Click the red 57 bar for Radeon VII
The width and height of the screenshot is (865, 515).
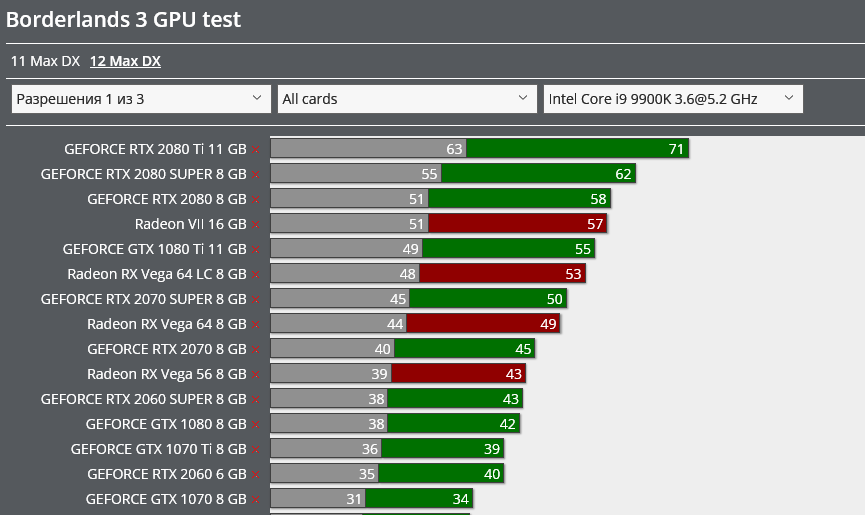click(x=518, y=223)
